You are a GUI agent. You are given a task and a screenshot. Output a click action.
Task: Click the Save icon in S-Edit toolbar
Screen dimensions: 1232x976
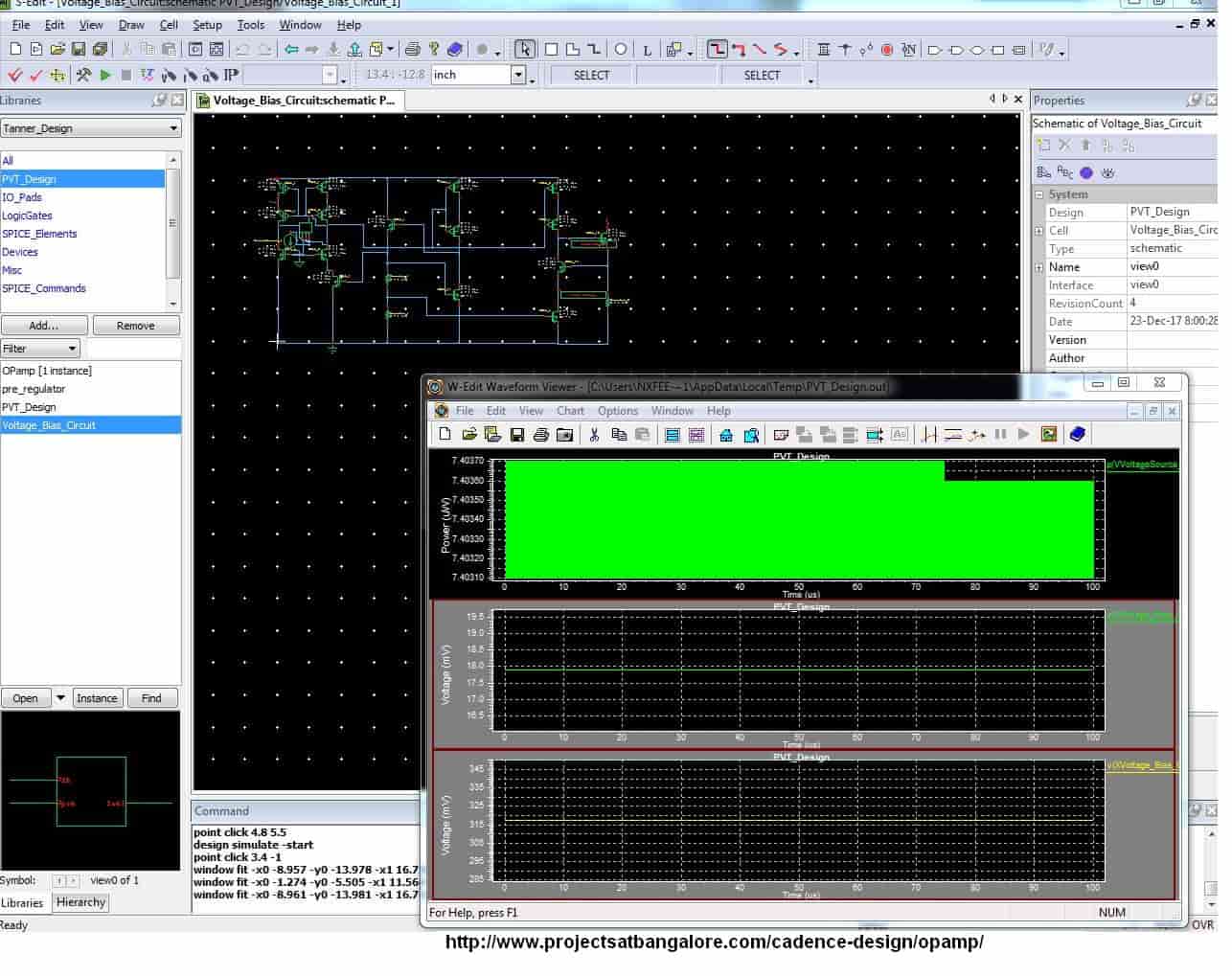(x=79, y=49)
